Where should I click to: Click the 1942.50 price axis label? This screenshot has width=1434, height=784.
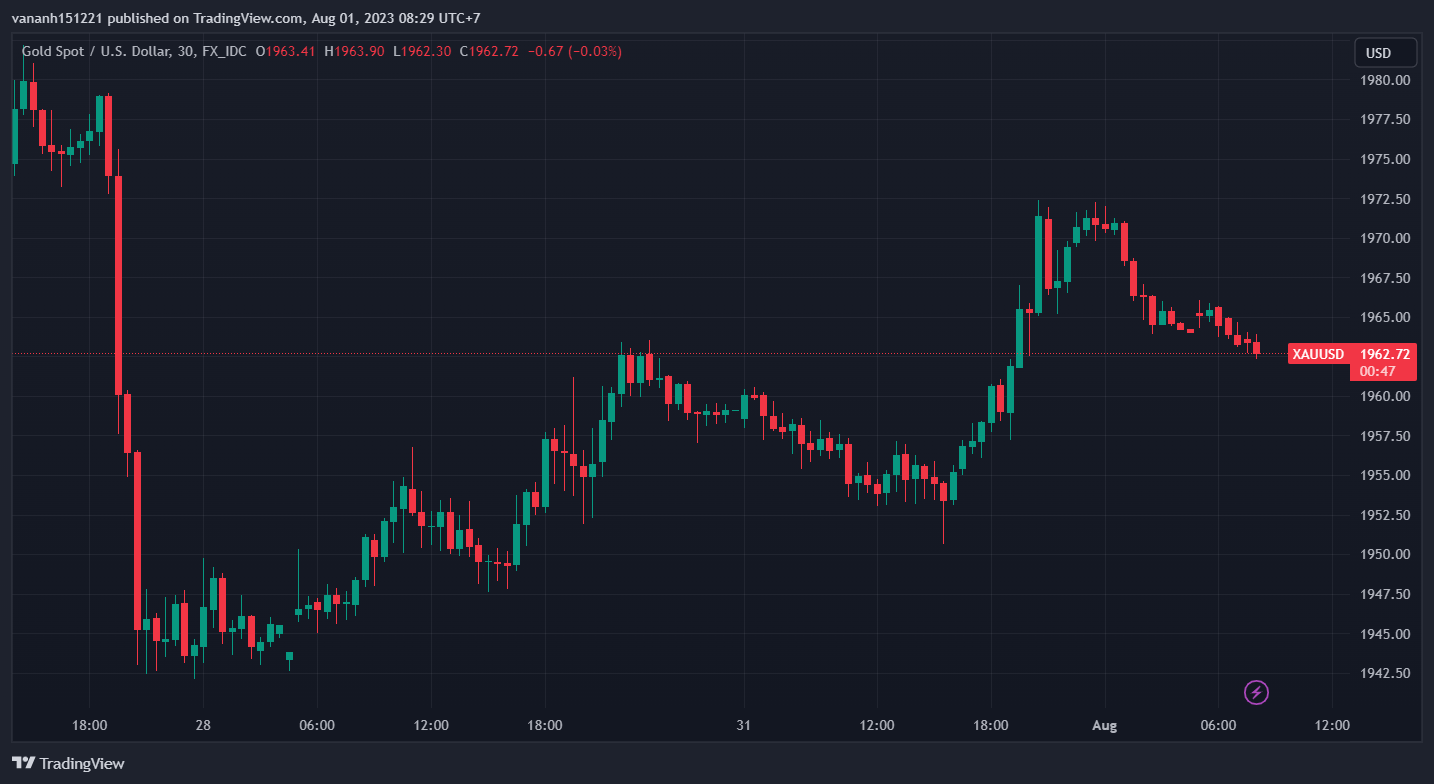coord(1385,673)
